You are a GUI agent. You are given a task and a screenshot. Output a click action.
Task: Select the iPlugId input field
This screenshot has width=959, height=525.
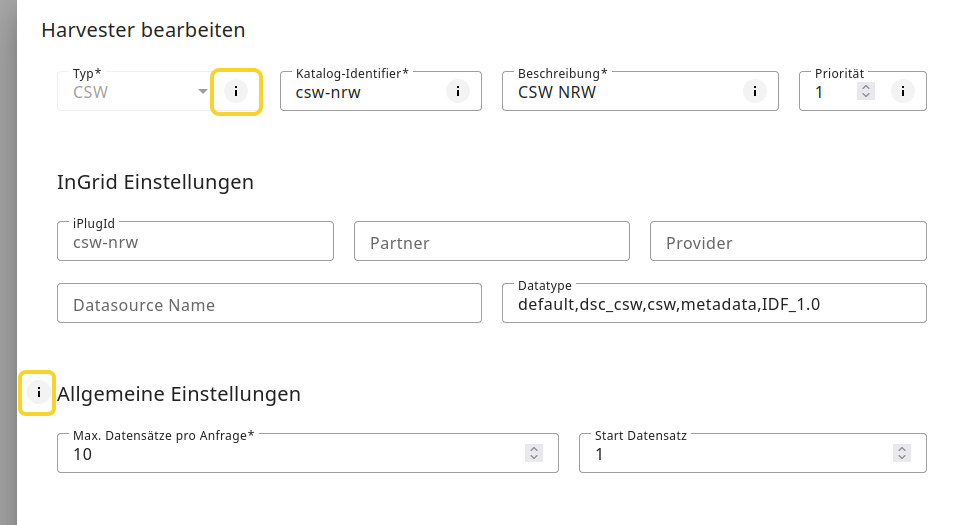tap(195, 242)
